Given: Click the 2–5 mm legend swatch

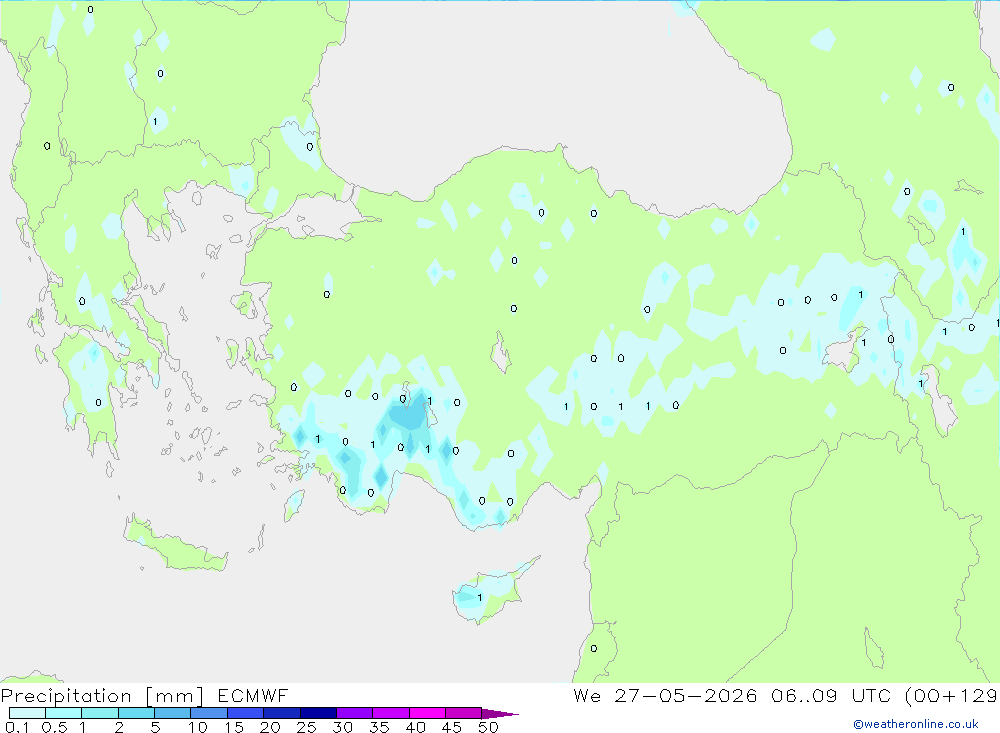Looking at the screenshot, I should (x=136, y=713).
